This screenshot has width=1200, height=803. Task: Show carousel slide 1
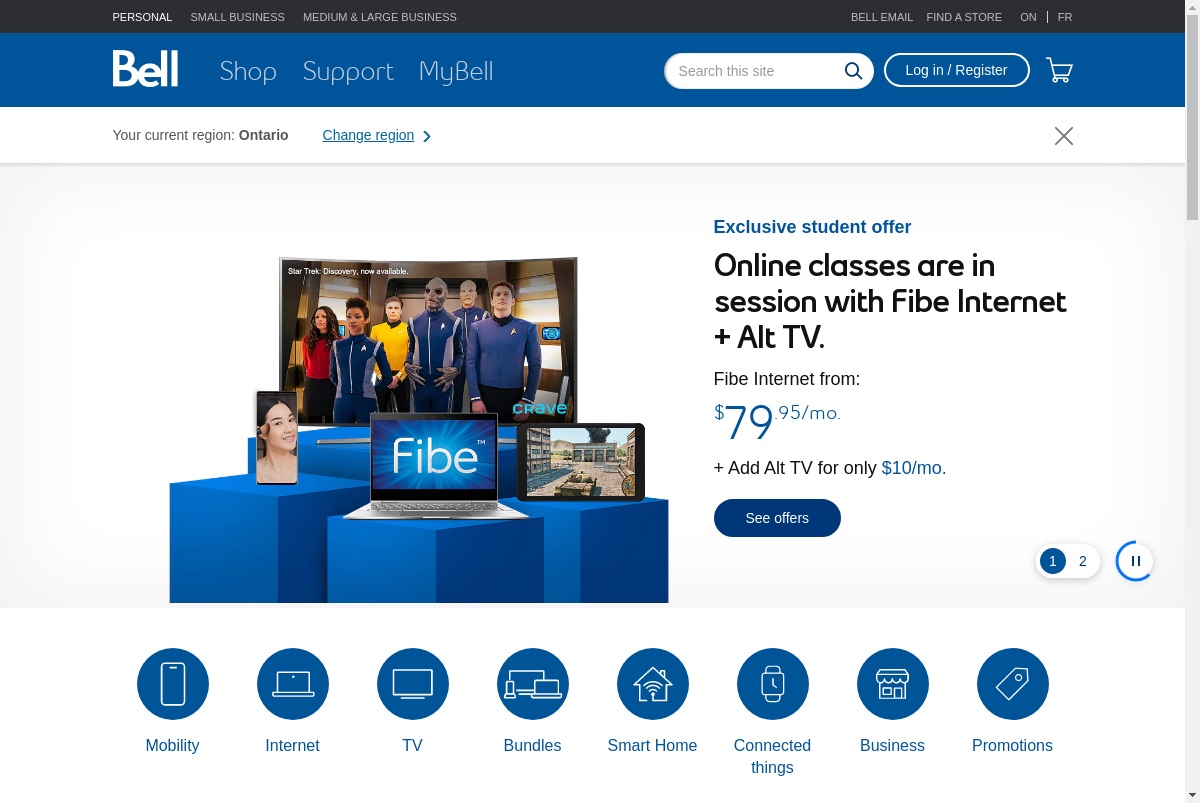[x=1053, y=561]
